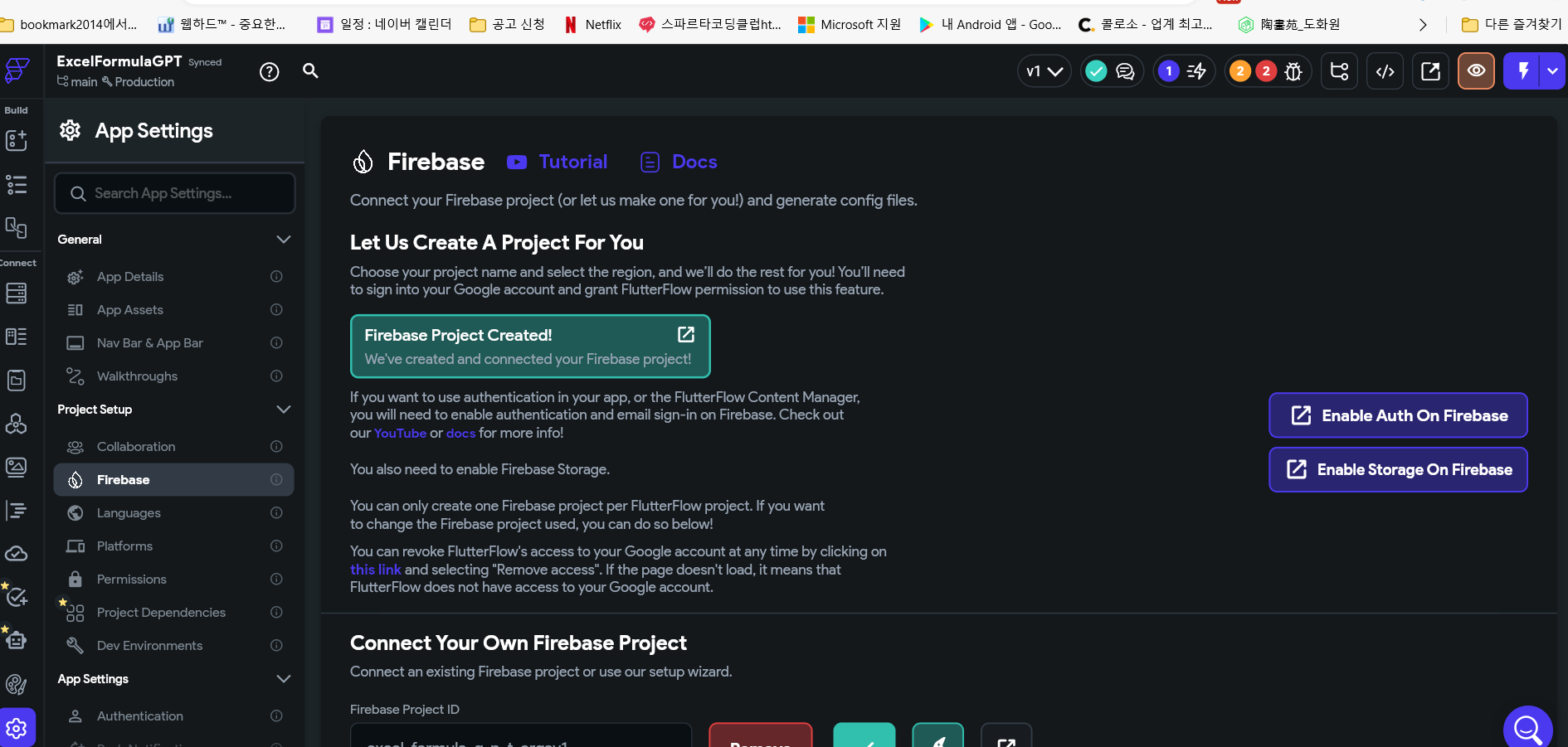The height and width of the screenshot is (747, 1568).
Task: Open the Widget Palette sidebar icon
Action: [x=17, y=140]
